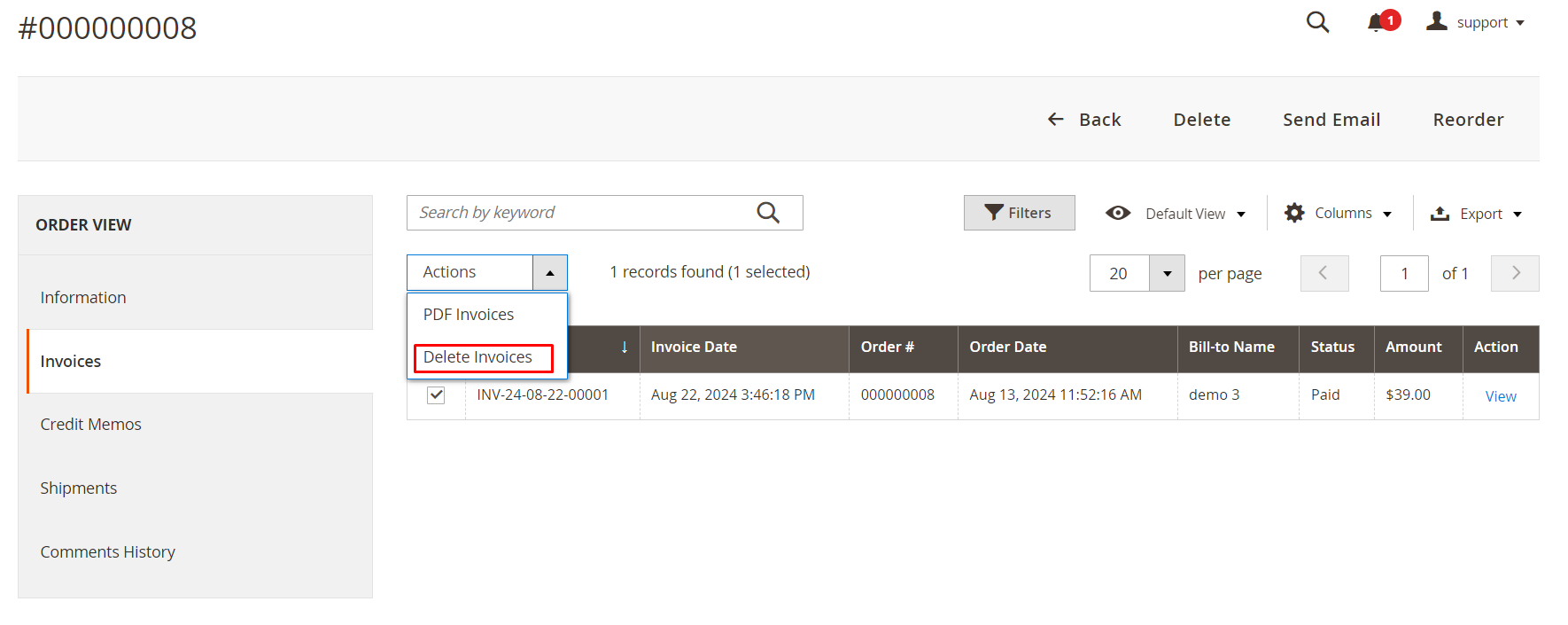The width and height of the screenshot is (1568, 625).
Task: Open the notifications bell icon
Action: 1376,23
